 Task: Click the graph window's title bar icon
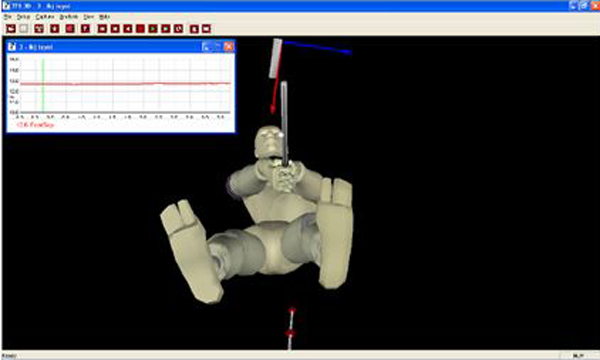(12, 47)
